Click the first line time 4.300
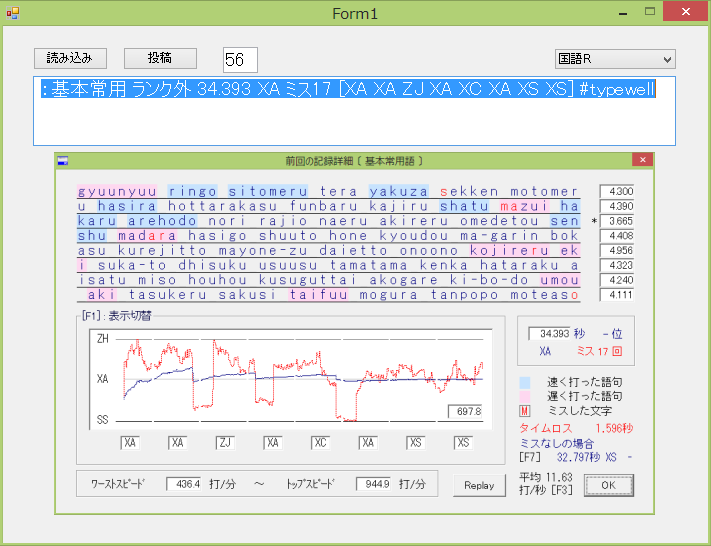 tap(617, 191)
